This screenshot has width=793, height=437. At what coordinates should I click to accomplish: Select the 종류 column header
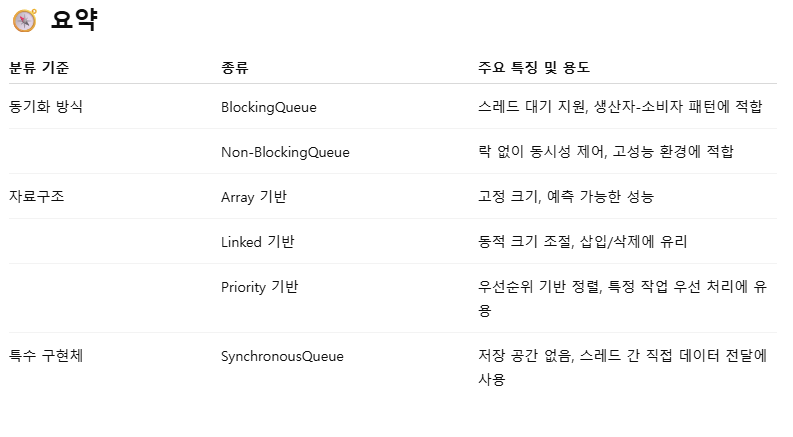(x=235, y=67)
